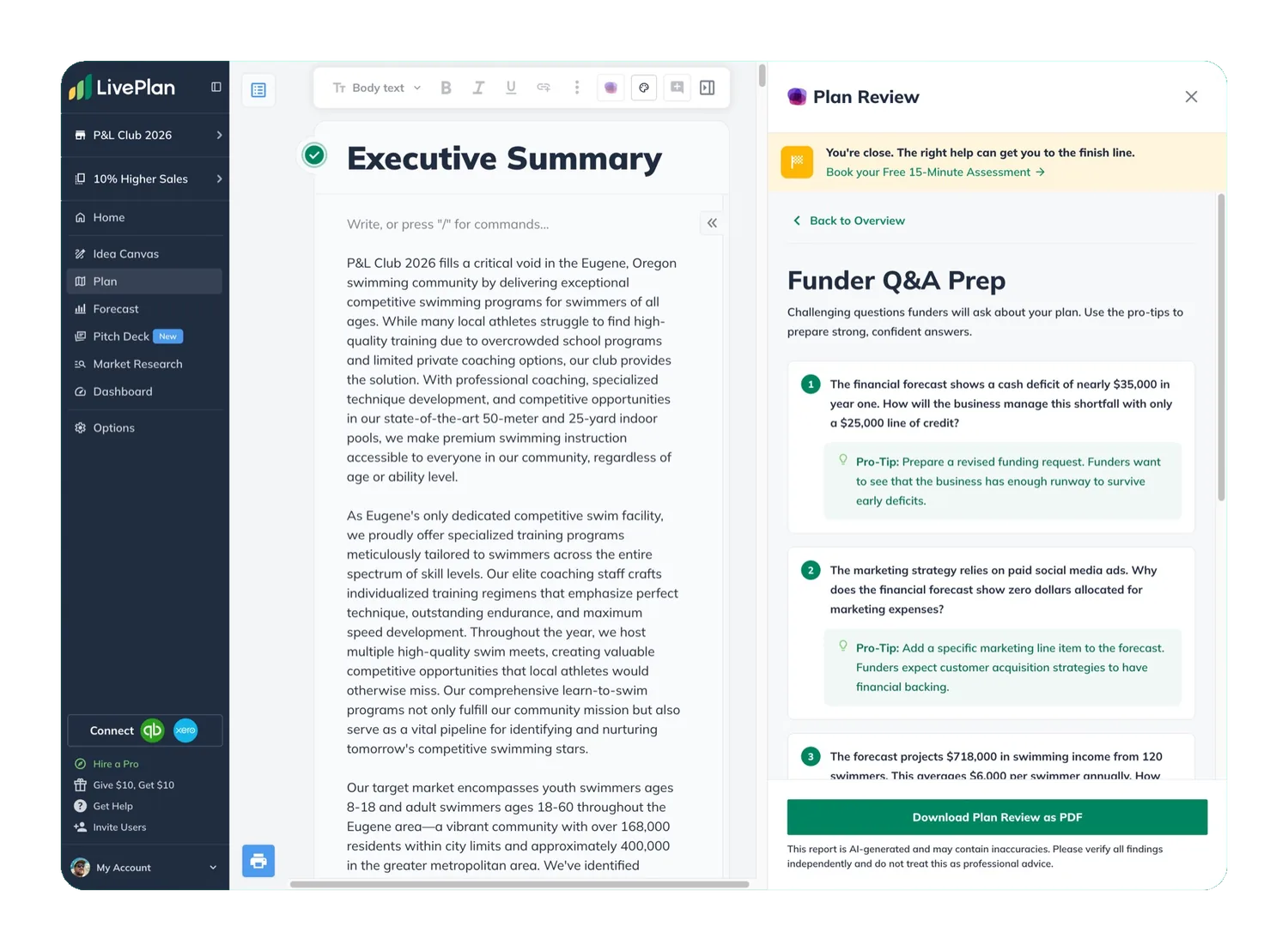The height and width of the screenshot is (951, 1288).
Task: Click paragraph starting 'As Eugene's only dedicated'
Action: [x=513, y=633]
